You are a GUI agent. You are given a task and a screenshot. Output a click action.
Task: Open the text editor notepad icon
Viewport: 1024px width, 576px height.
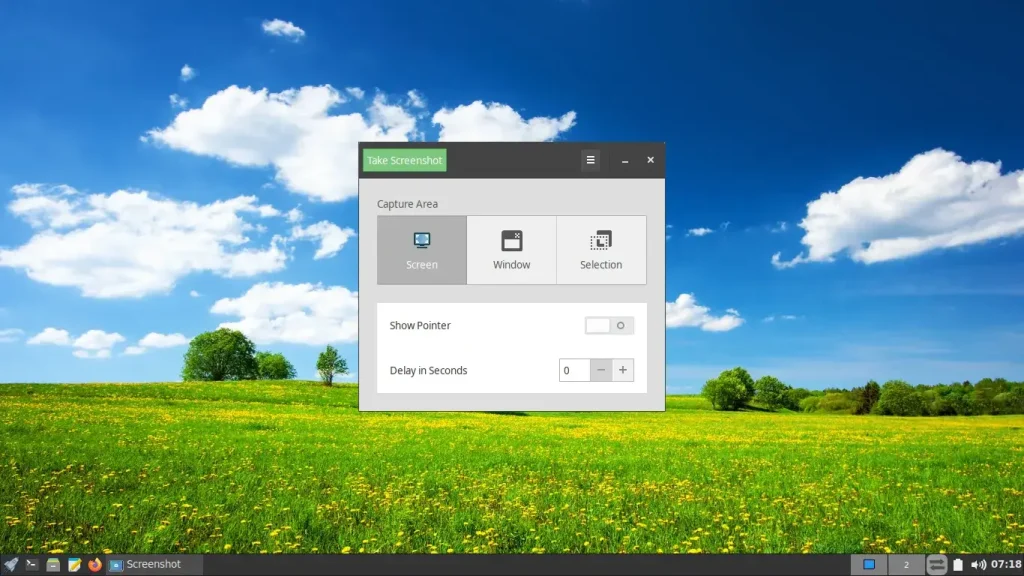[x=74, y=564]
